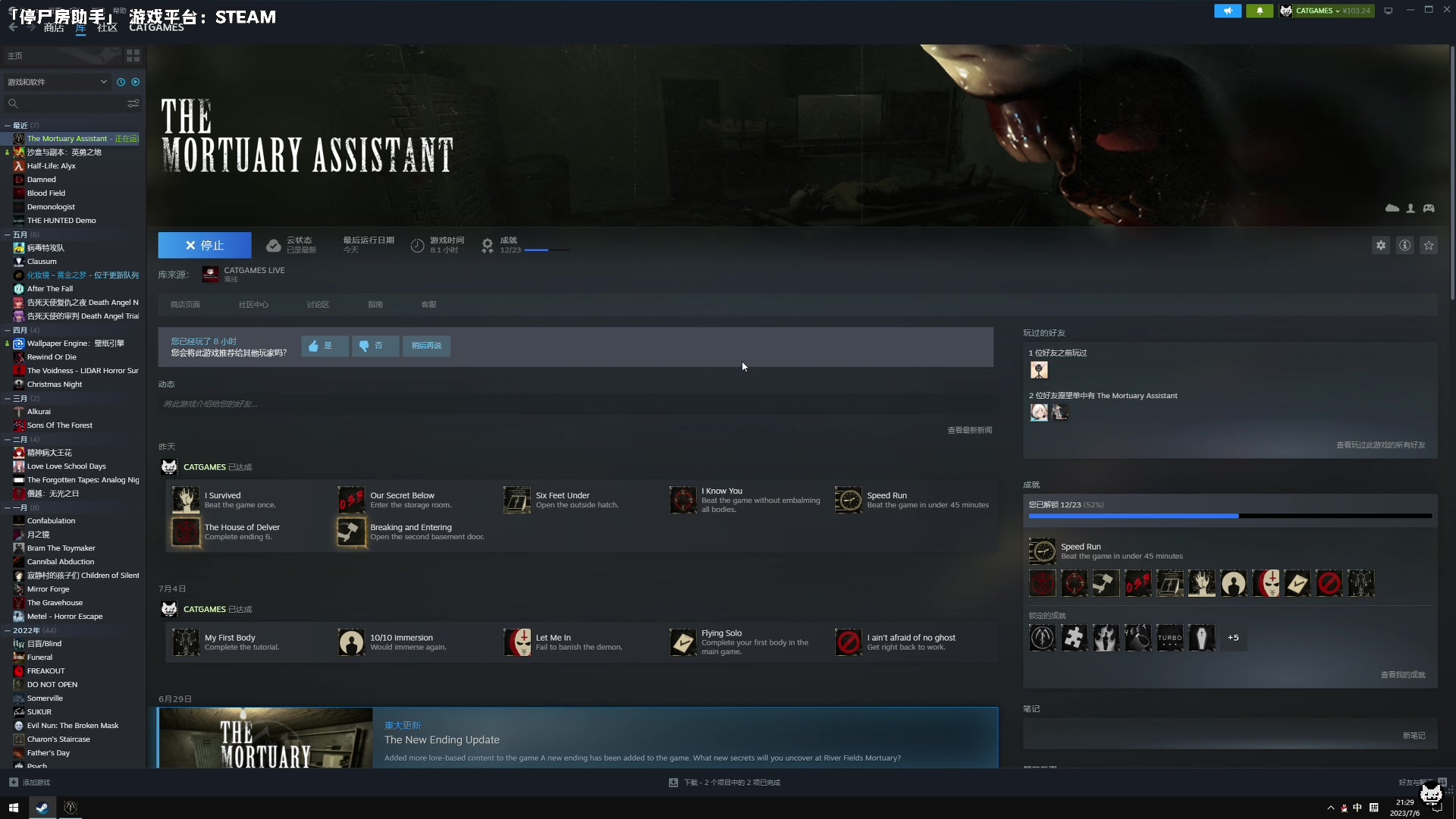This screenshot has height=819, width=1456.
Task: Collapse the 最近 group
Action: click(8, 126)
